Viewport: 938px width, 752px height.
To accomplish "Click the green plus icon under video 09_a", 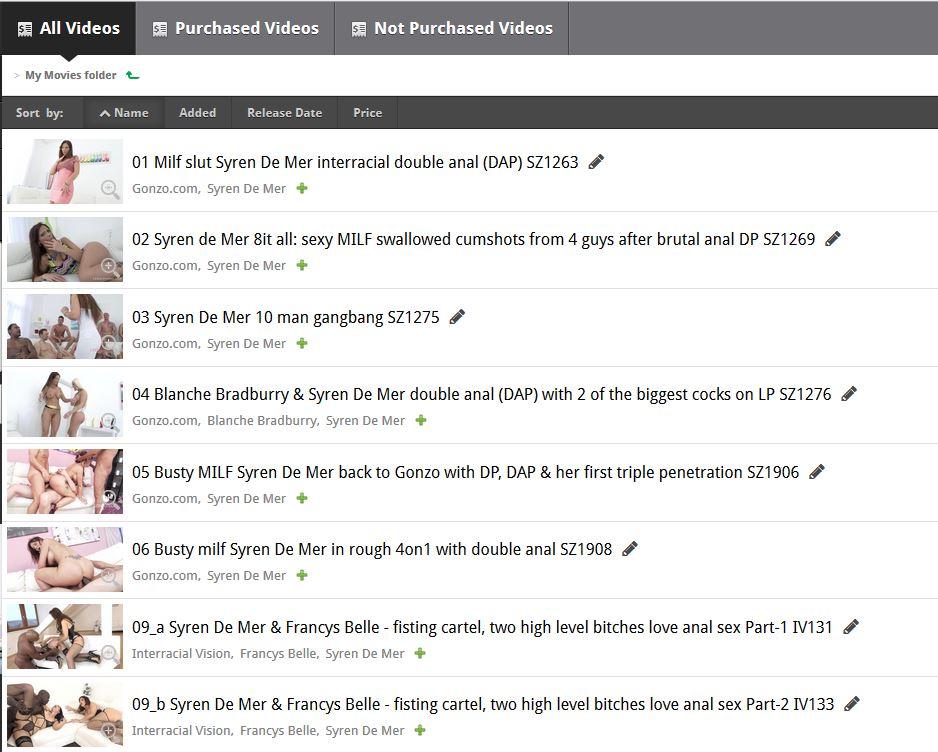I will pyautogui.click(x=420, y=654).
